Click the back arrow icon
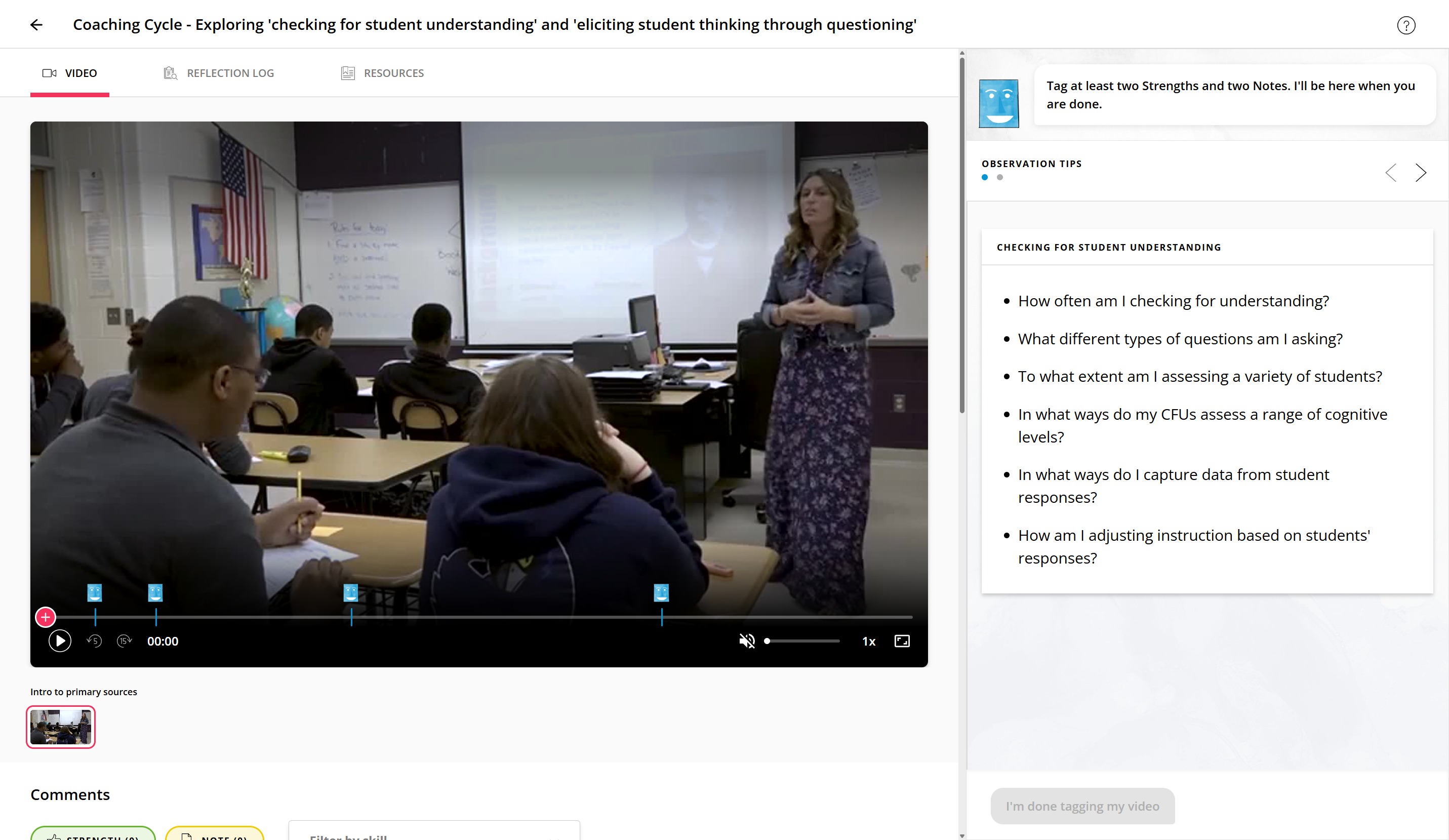Image resolution: width=1449 pixels, height=840 pixels. coord(36,25)
